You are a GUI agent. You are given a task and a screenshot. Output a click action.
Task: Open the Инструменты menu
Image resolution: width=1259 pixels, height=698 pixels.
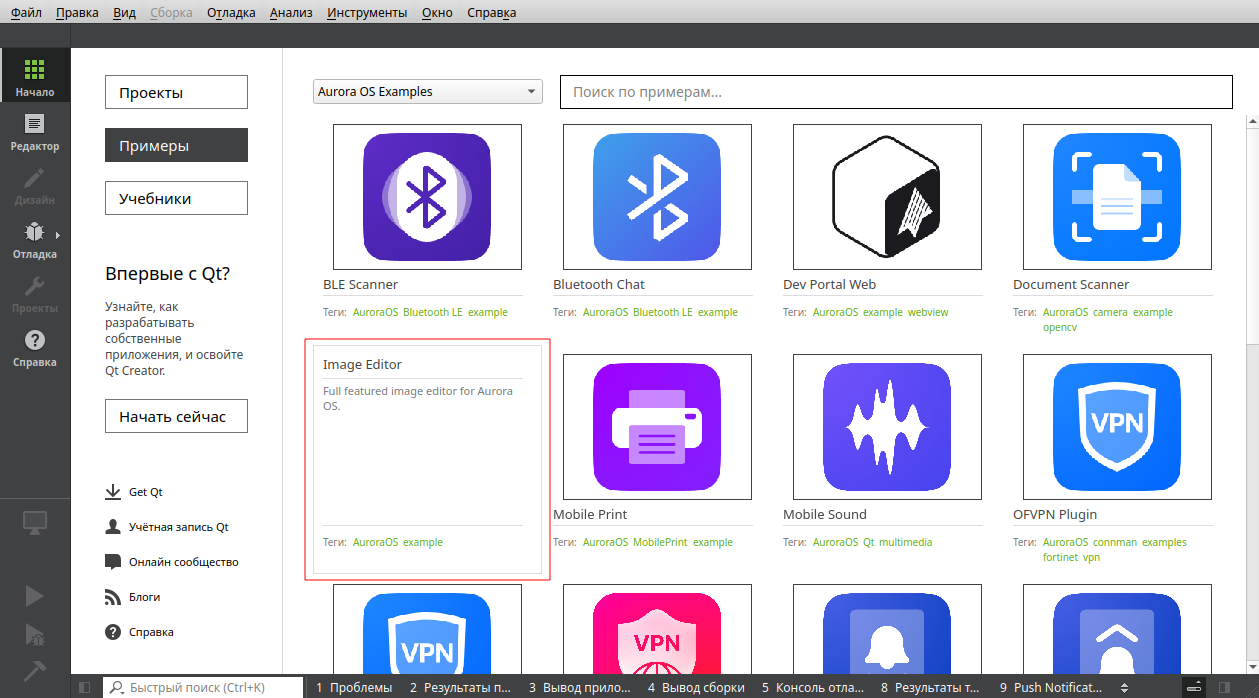[366, 13]
